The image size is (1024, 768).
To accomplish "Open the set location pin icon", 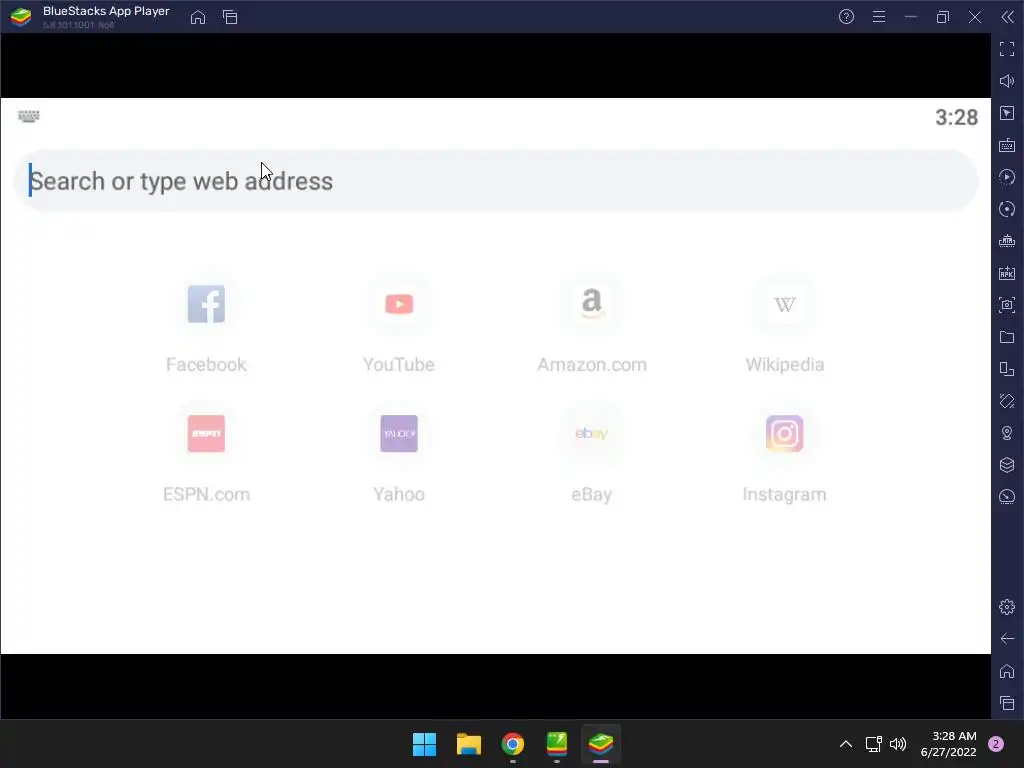I will (1007, 433).
